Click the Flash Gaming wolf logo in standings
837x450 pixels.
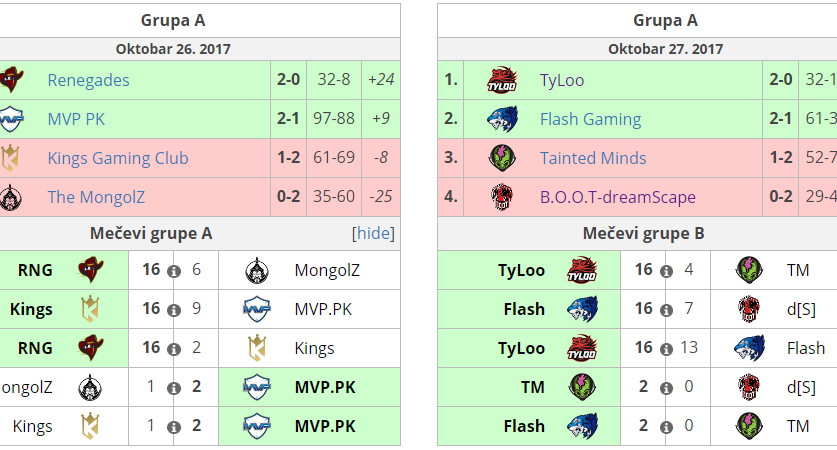[x=501, y=119]
